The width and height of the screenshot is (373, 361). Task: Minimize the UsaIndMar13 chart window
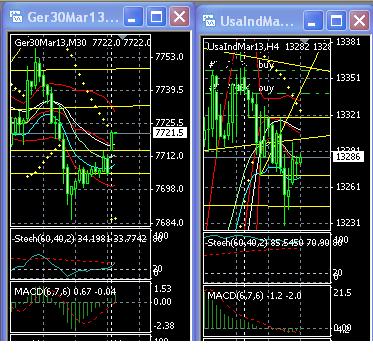[x=313, y=21]
